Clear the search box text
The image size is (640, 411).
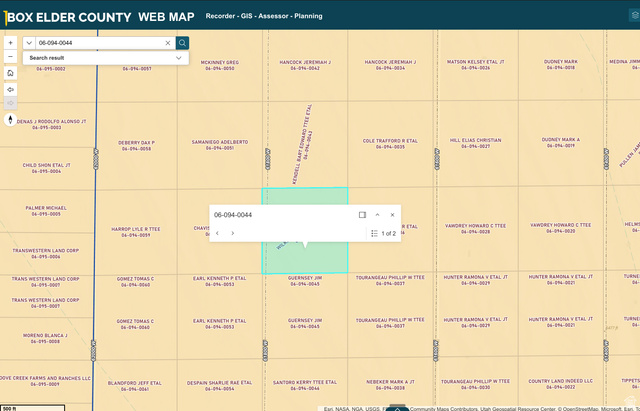[168, 43]
